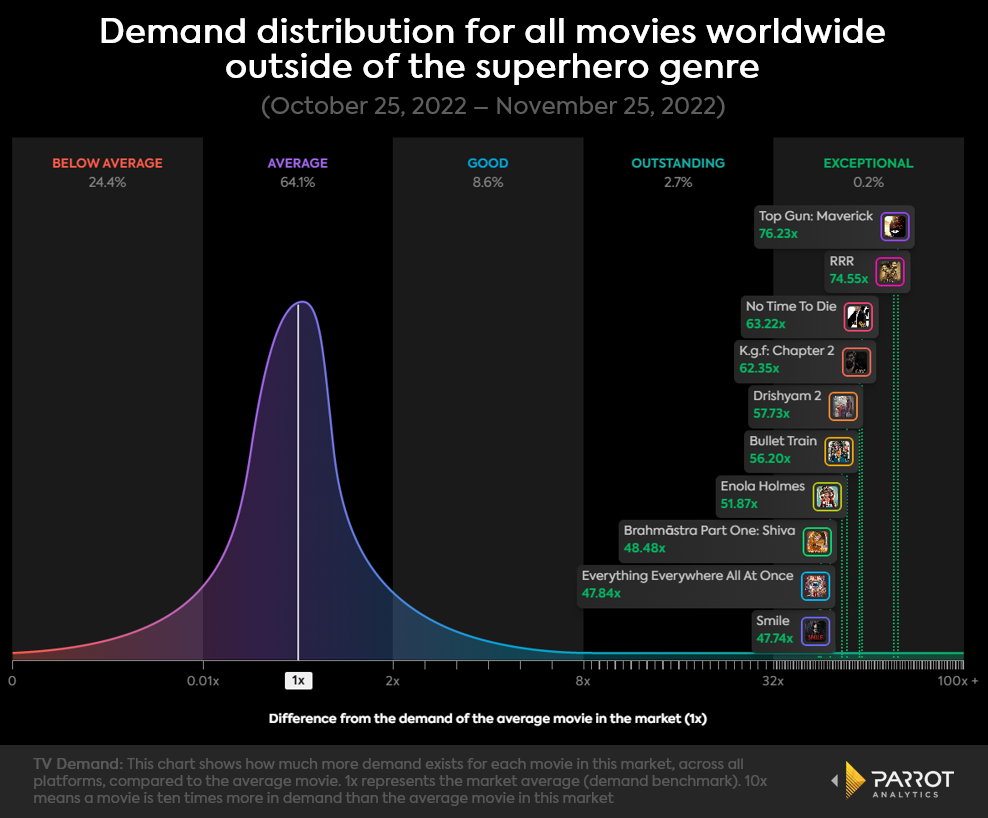
Task: Select the EXCEPTIONAL section header
Action: pos(868,162)
